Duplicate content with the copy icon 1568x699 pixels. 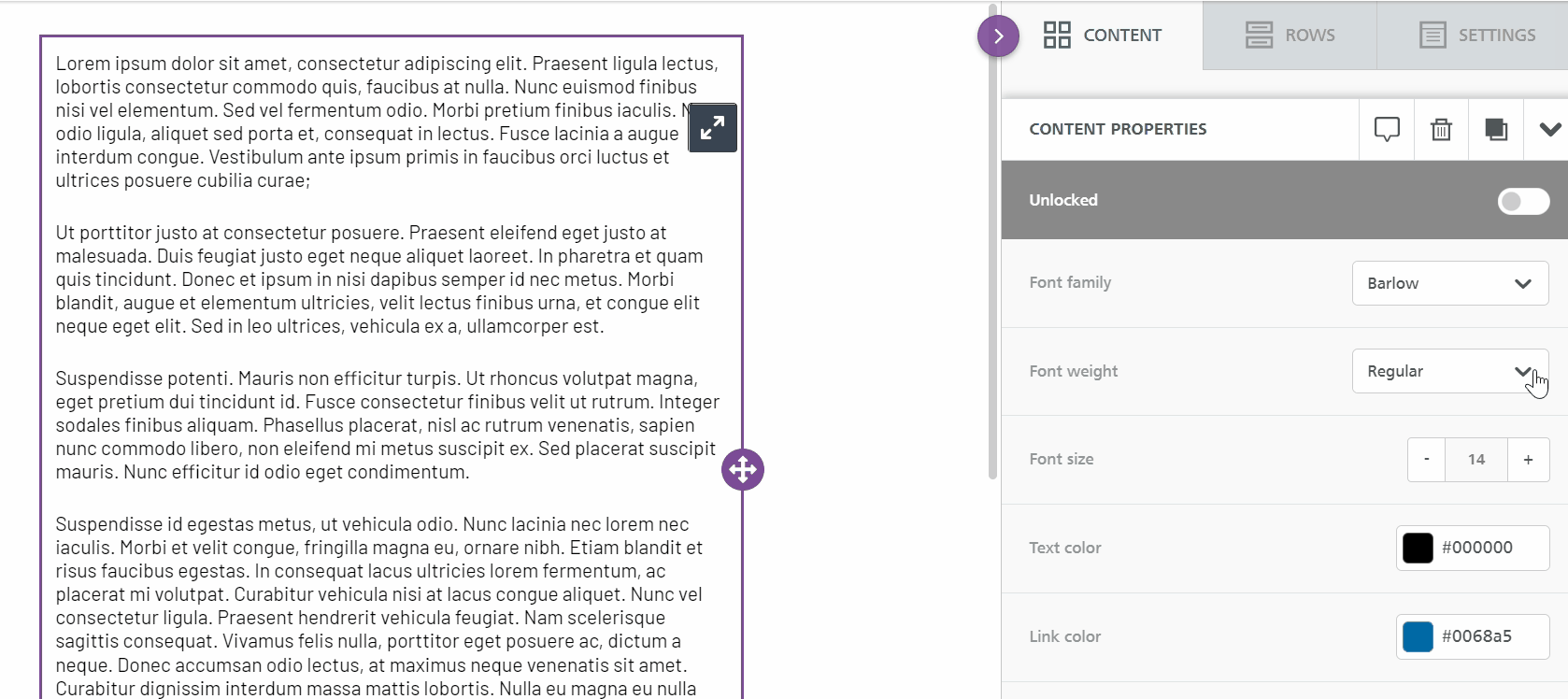[x=1496, y=129]
